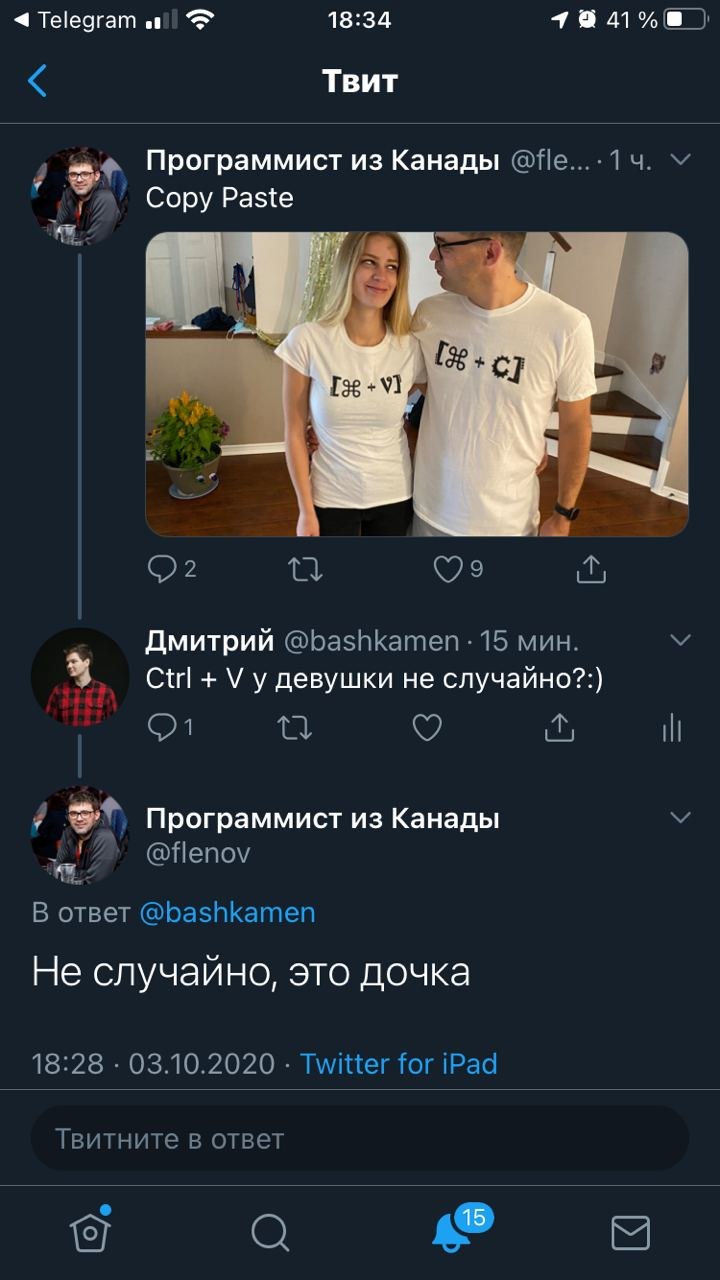Retweet Дмитрий's reply
Viewport: 720px width, 1280px height.
294,728
